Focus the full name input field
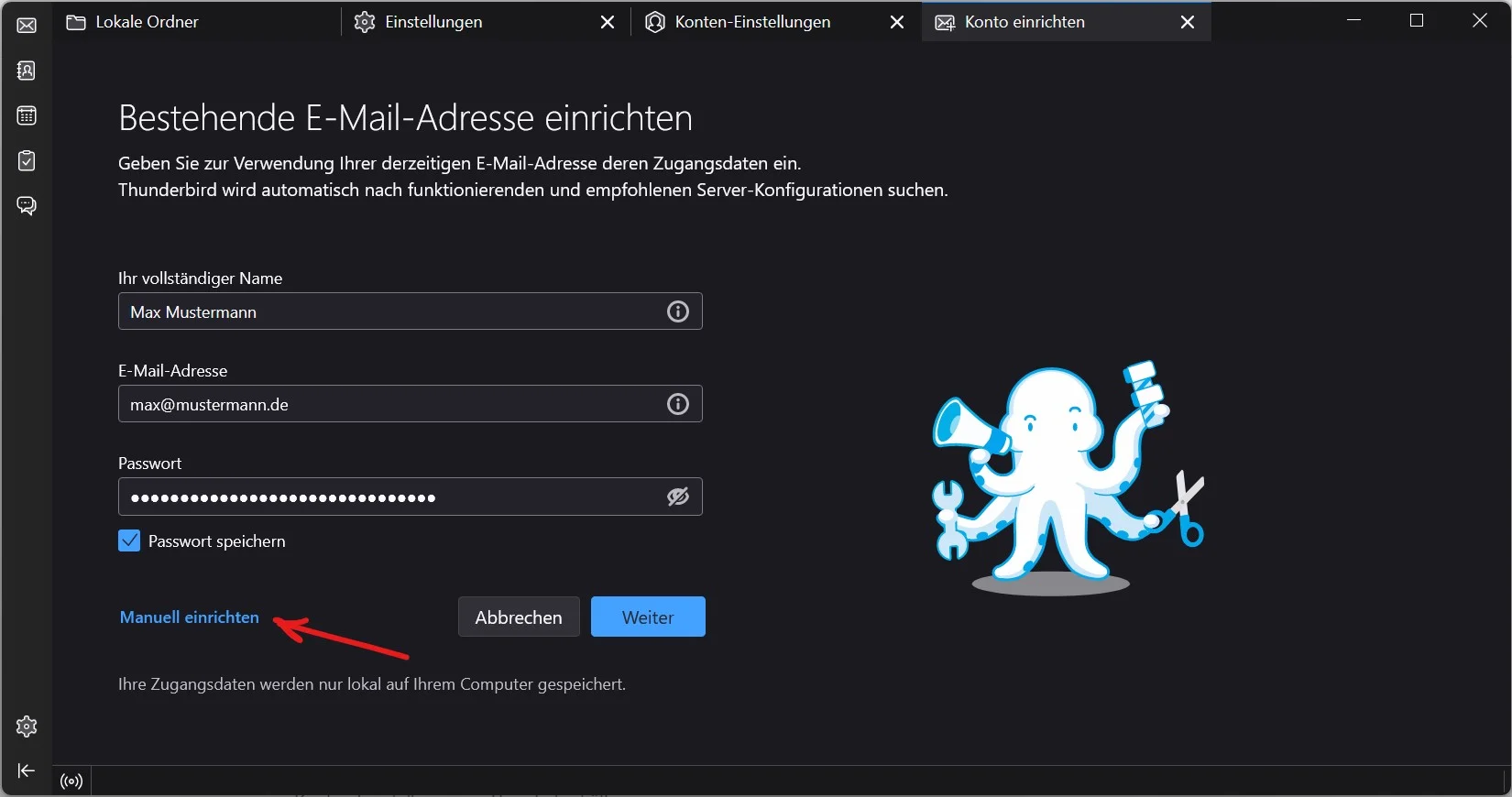This screenshot has width=1512, height=797. tap(410, 311)
